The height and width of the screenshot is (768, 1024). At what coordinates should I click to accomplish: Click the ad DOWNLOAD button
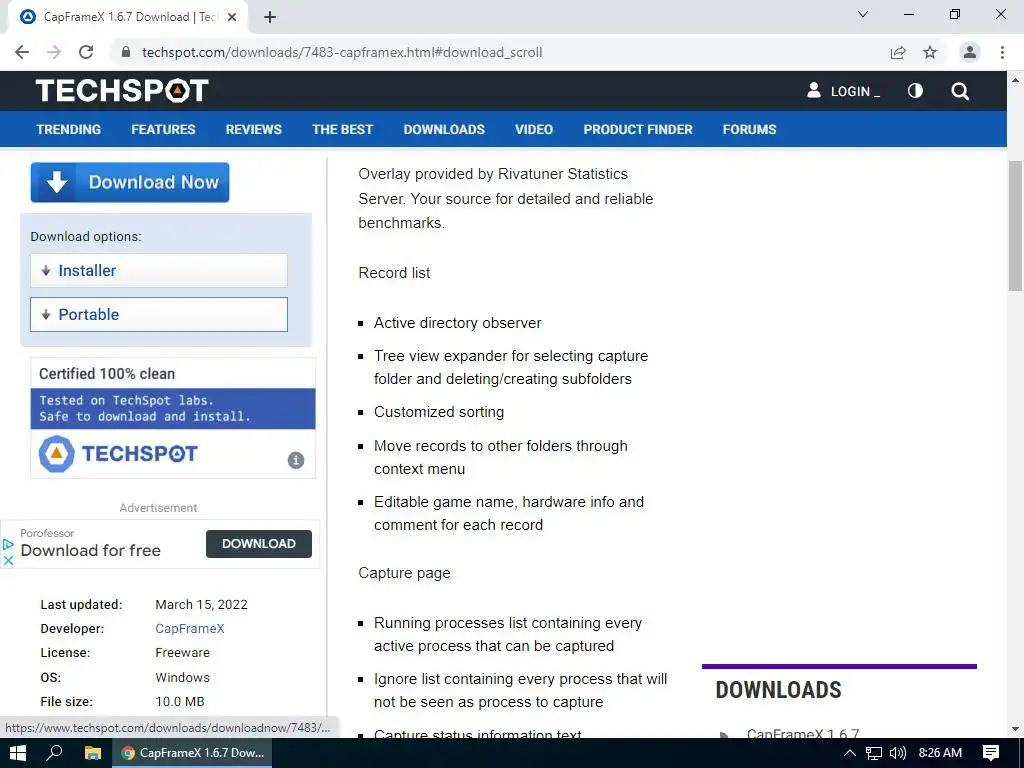pyautogui.click(x=259, y=543)
